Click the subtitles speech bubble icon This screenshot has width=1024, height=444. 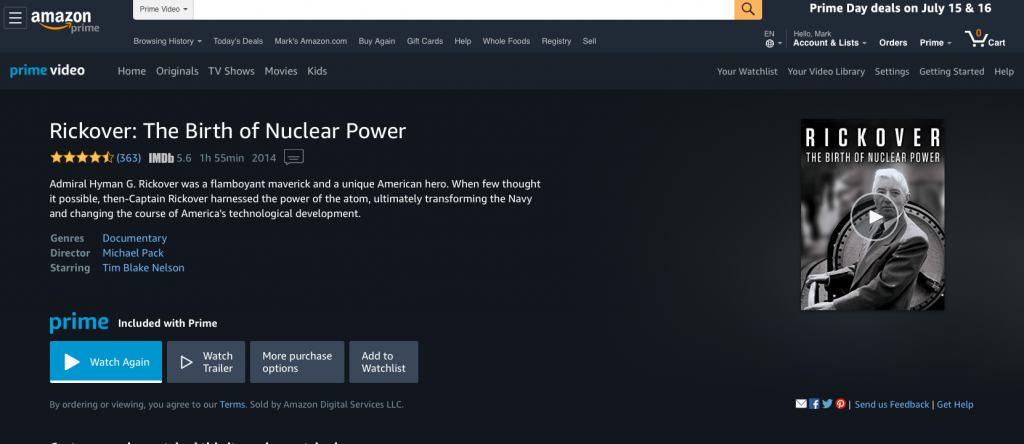click(294, 157)
